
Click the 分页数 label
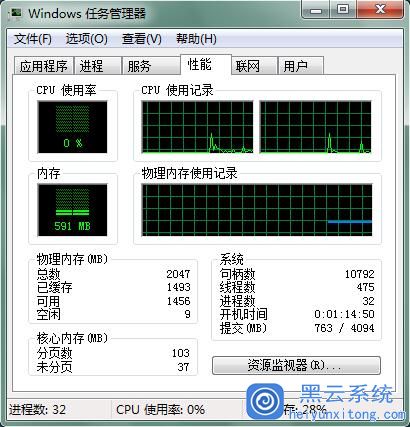pos(54,353)
